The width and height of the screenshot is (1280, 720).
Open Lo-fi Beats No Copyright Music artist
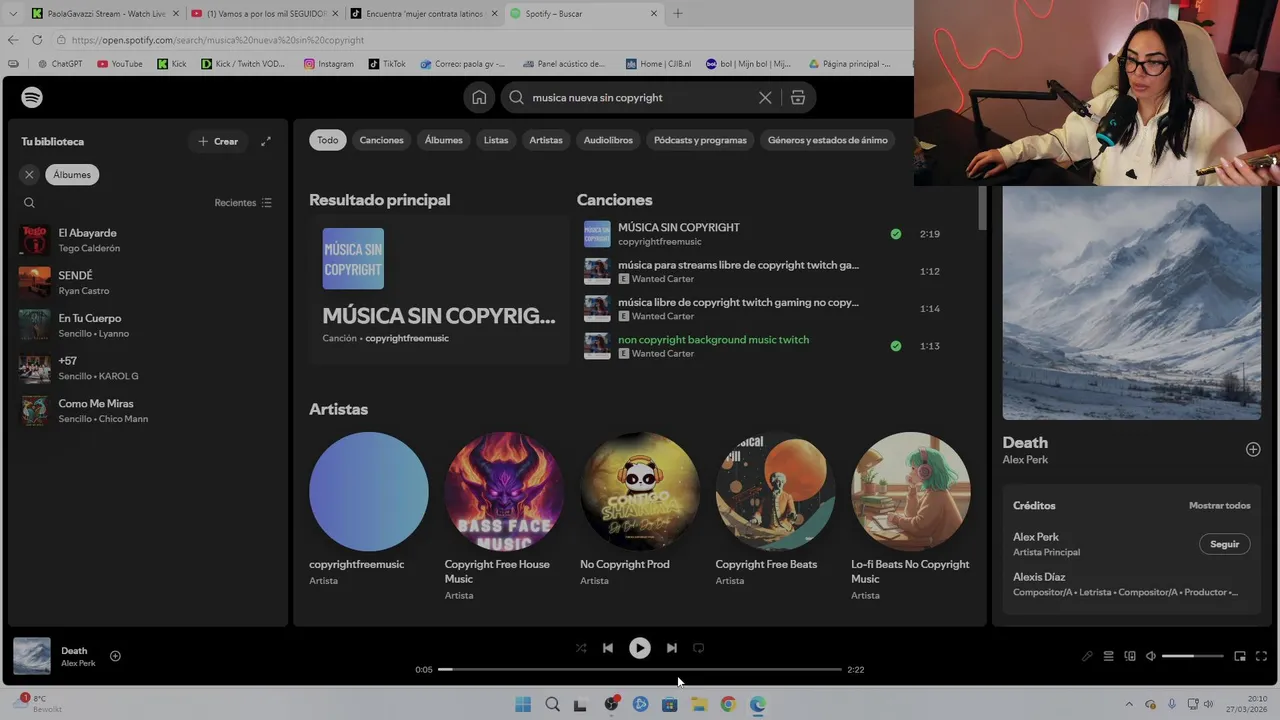[910, 491]
